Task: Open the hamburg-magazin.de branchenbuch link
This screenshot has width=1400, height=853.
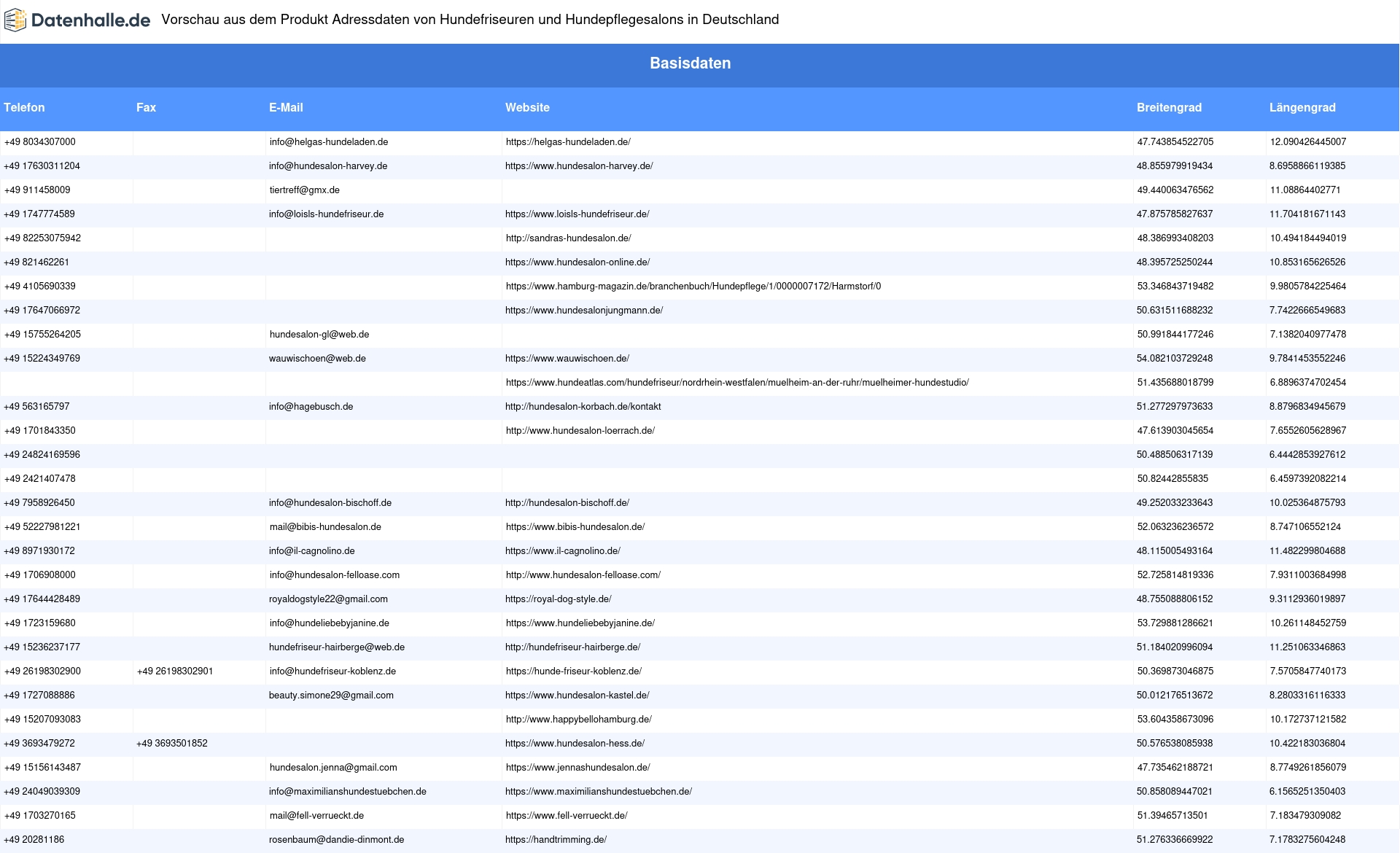Action: coord(693,287)
